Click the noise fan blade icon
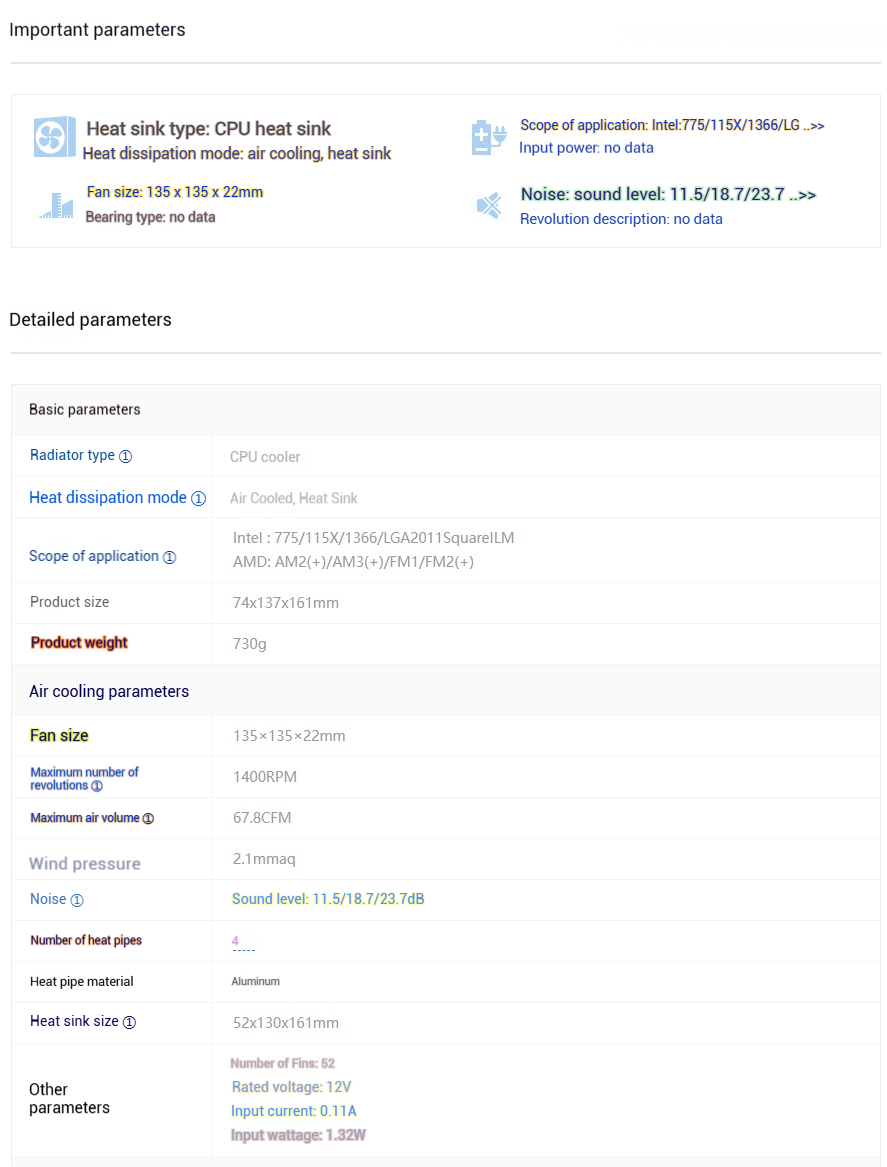The image size is (887, 1167). pos(489,205)
